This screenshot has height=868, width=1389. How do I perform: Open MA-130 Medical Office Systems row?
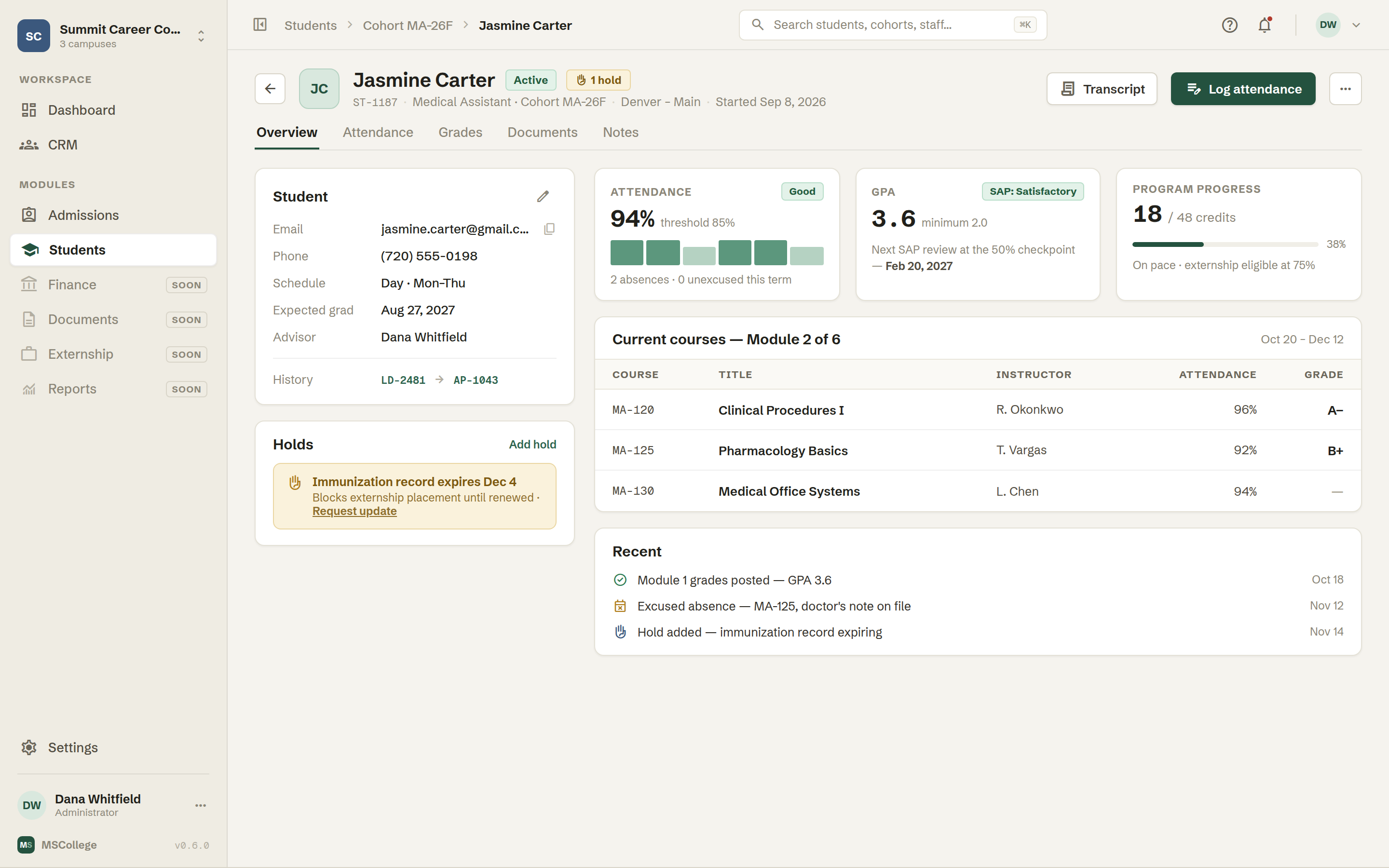coord(978,491)
